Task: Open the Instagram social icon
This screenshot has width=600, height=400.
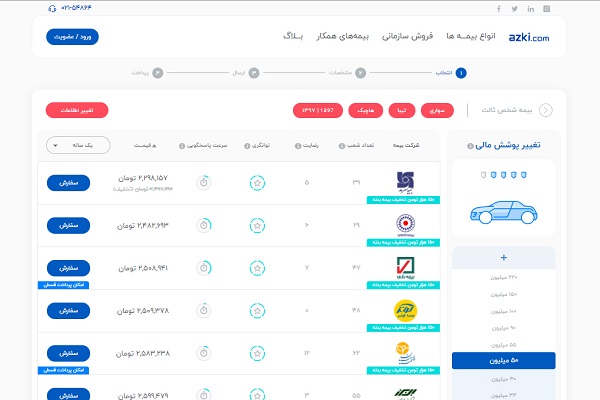Action: point(547,9)
